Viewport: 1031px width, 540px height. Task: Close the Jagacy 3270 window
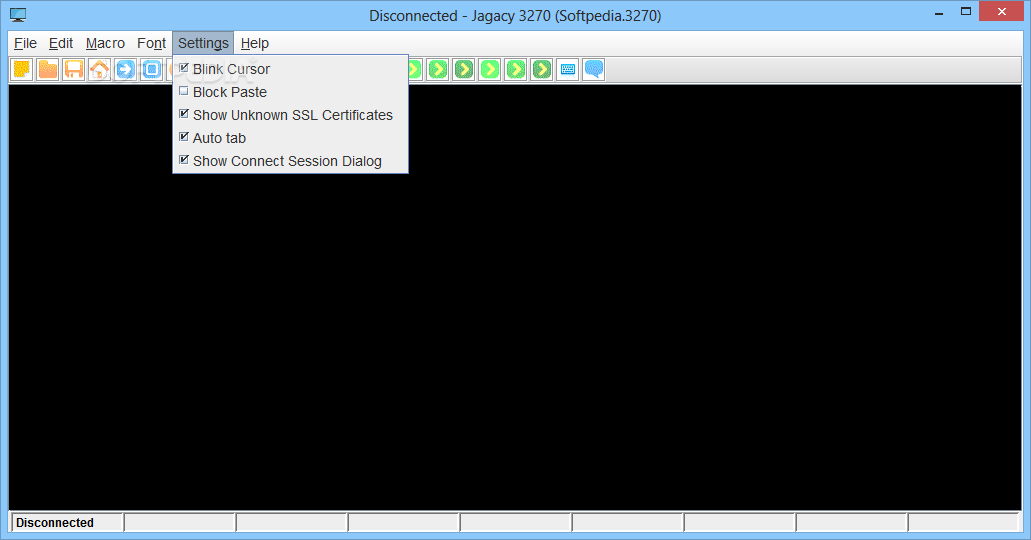click(x=1001, y=12)
